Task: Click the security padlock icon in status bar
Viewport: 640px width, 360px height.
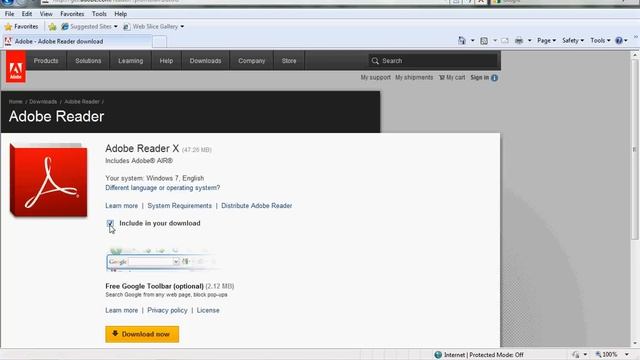Action: (576, 355)
